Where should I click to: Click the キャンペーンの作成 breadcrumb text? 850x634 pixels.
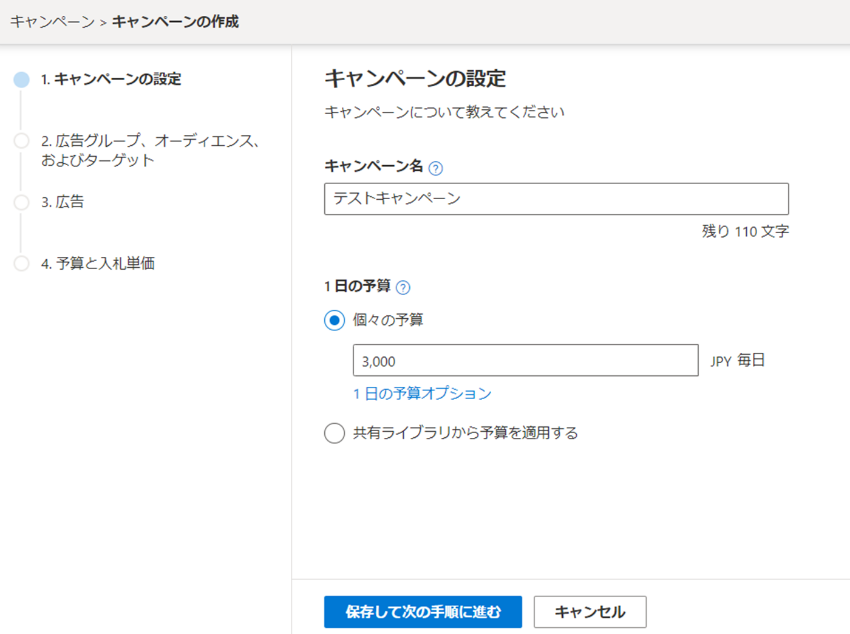[x=175, y=22]
